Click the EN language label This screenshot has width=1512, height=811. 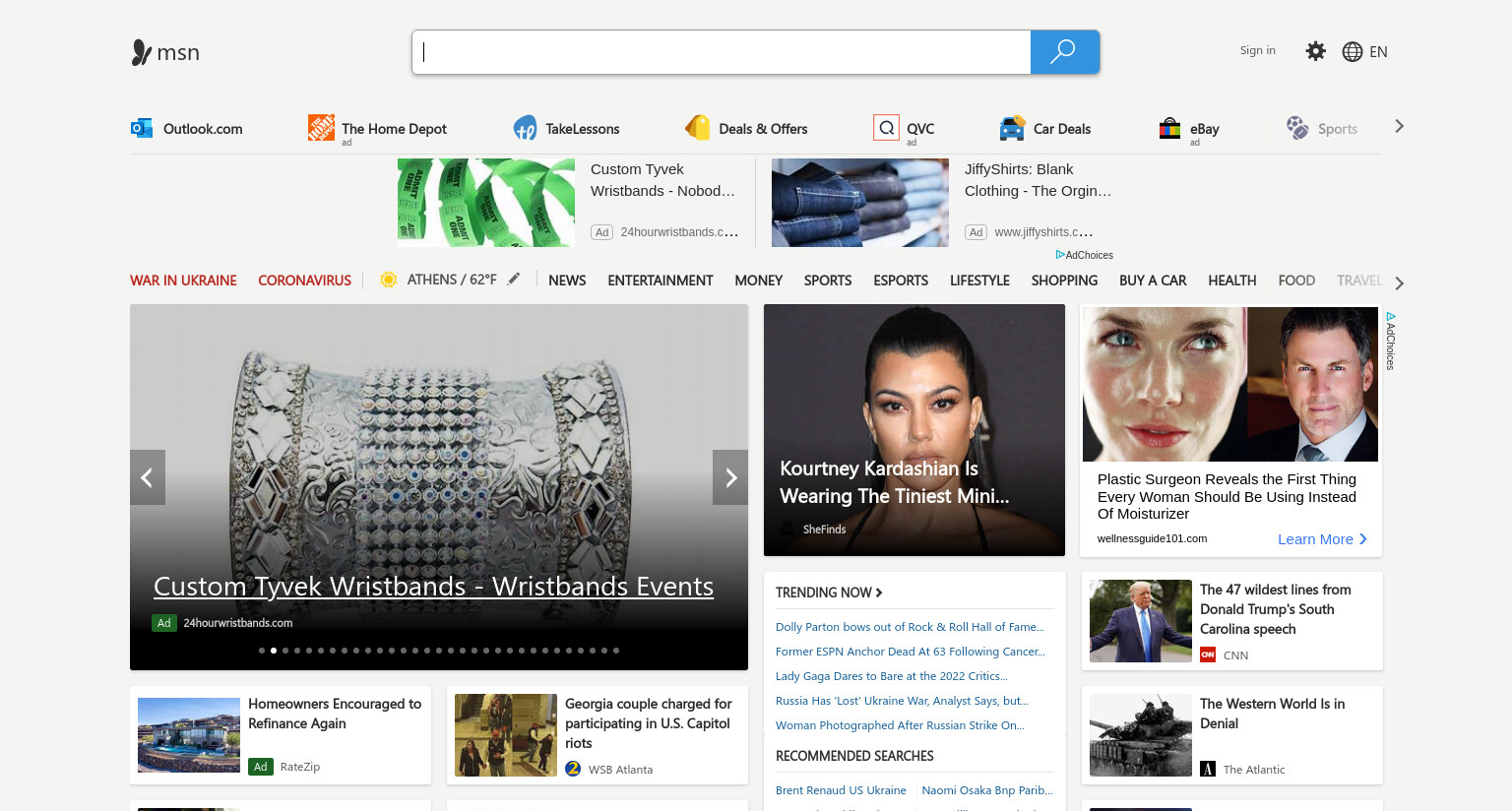(x=1378, y=52)
